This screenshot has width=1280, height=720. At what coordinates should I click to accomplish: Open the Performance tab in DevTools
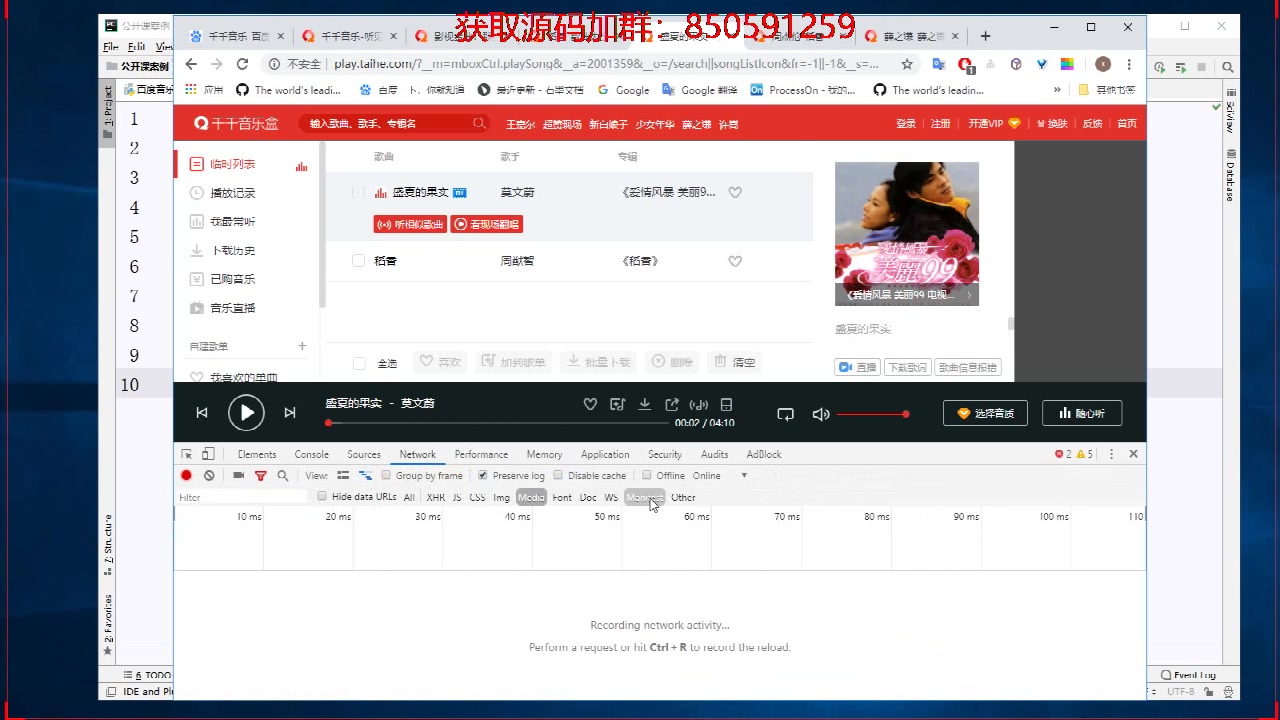click(x=481, y=454)
